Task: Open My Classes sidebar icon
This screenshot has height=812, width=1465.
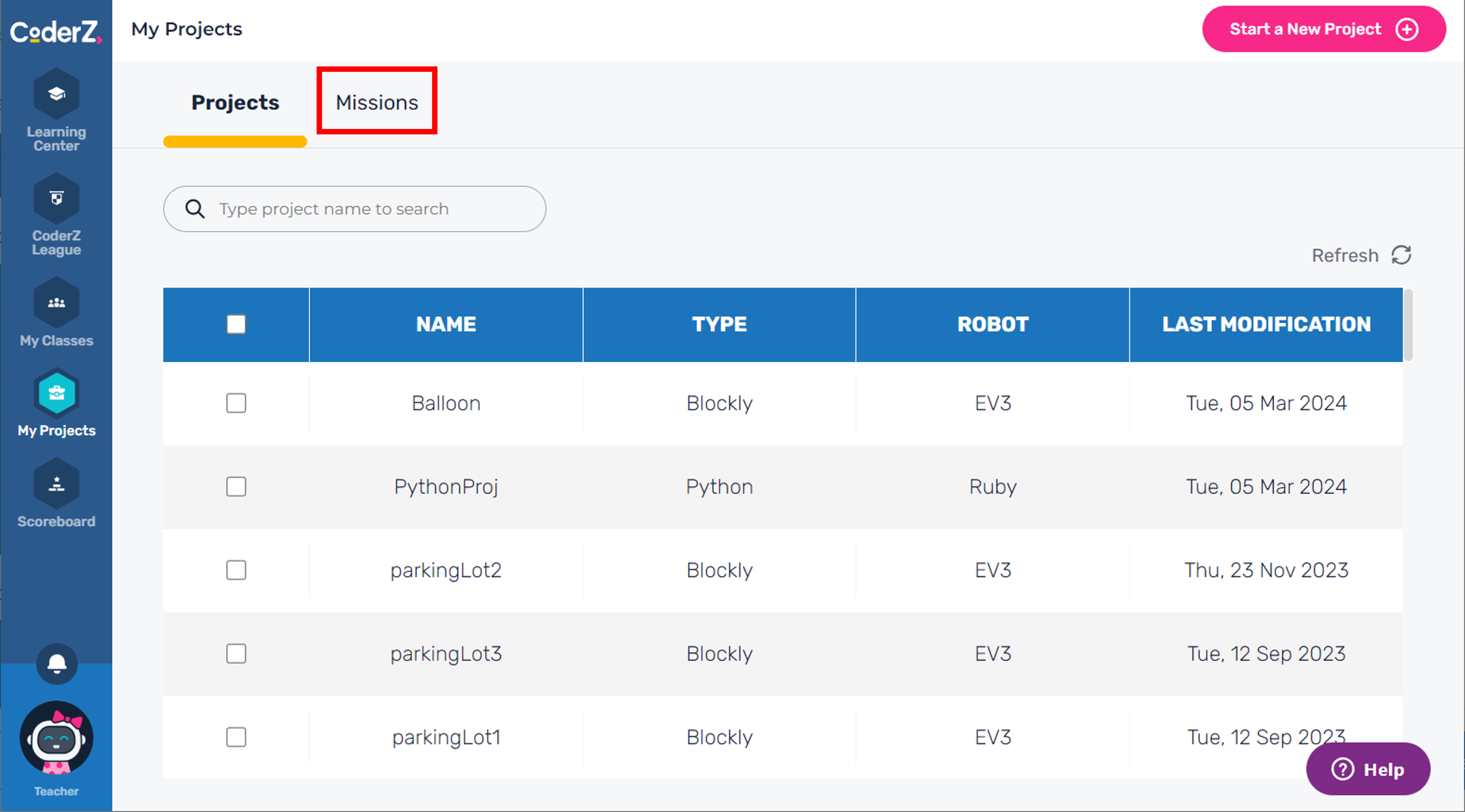Action: [56, 303]
